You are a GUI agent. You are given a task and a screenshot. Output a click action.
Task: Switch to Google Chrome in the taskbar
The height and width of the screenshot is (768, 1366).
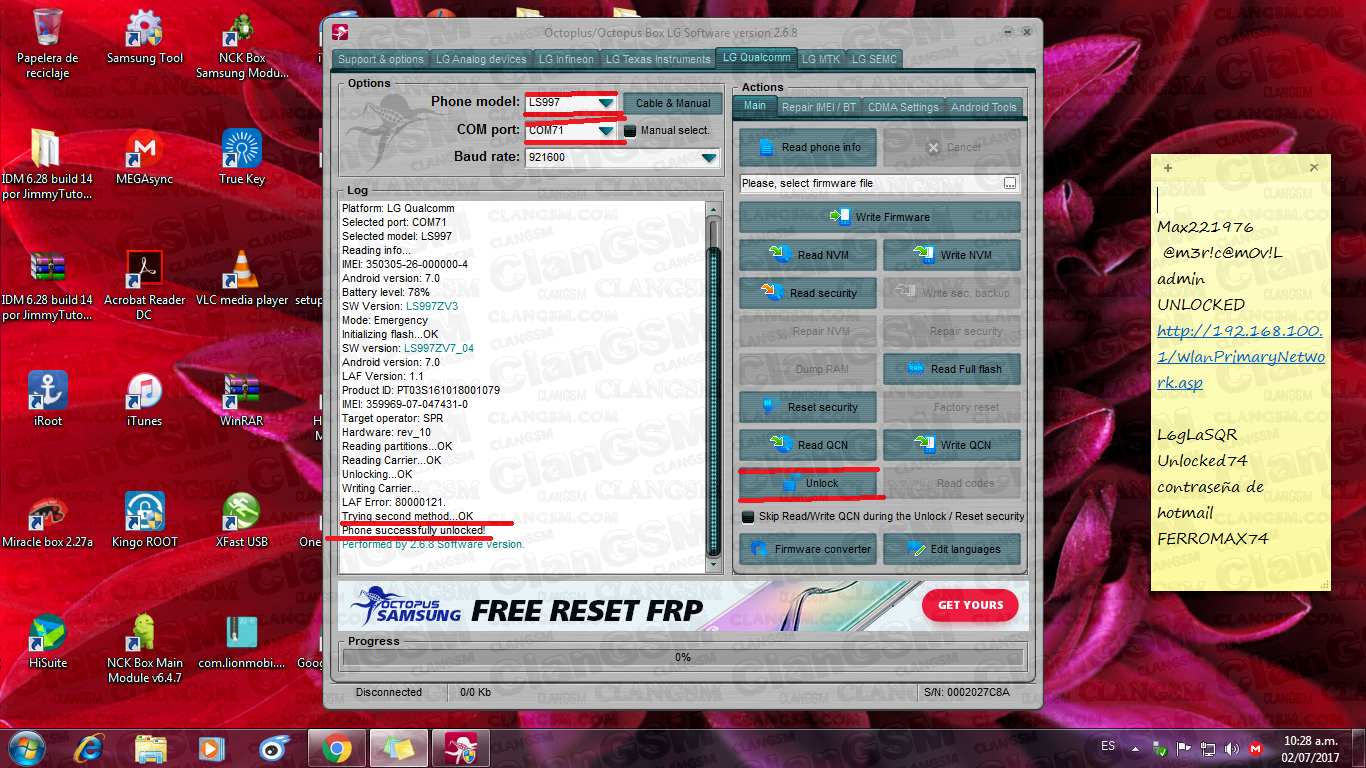336,747
